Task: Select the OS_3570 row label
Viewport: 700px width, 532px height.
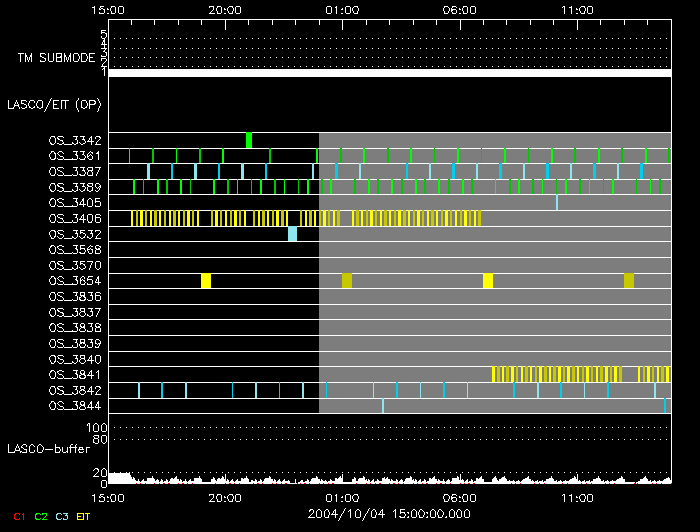Action: point(74,265)
